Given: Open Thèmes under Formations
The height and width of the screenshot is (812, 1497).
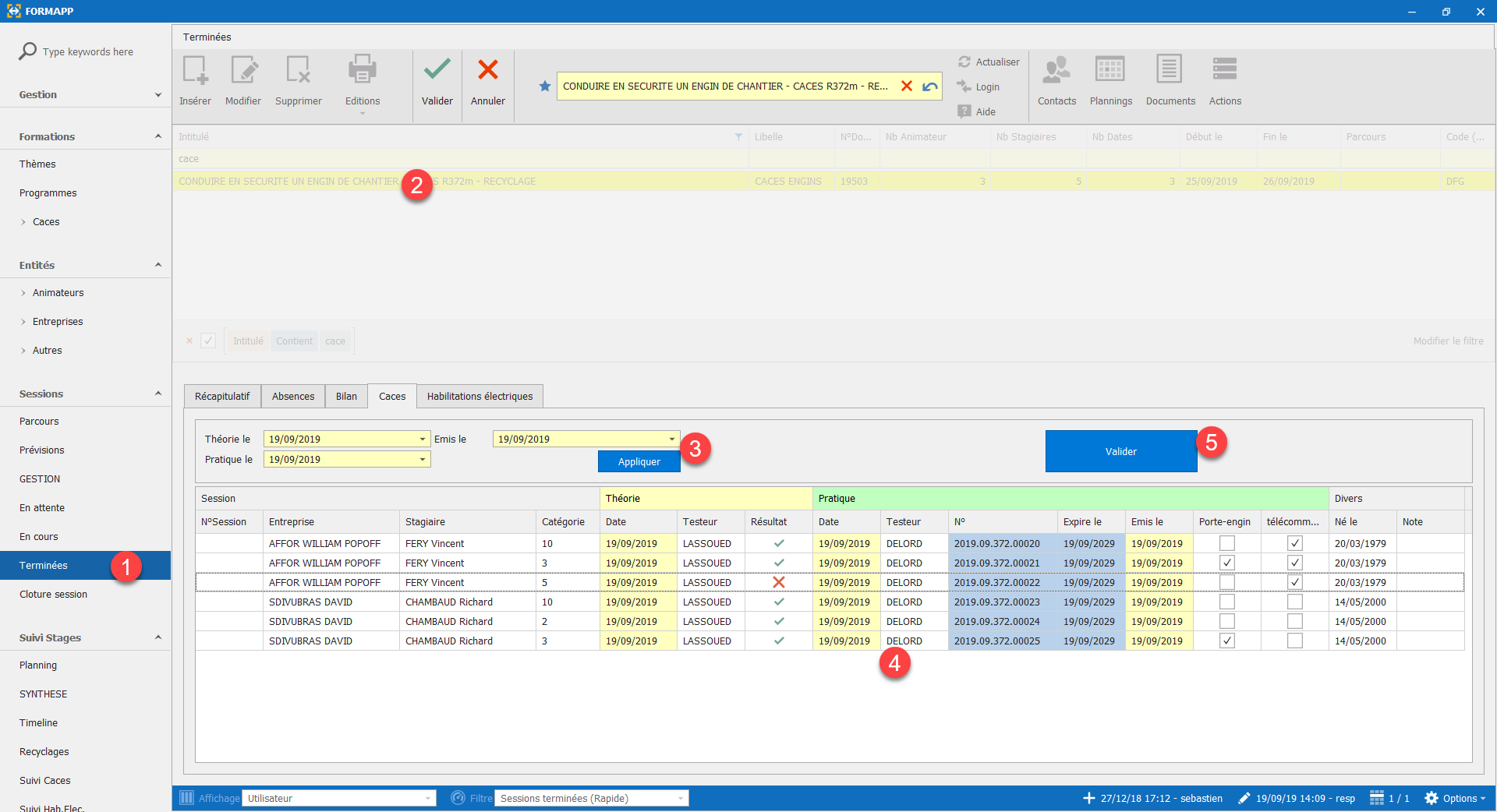Looking at the screenshot, I should (x=37, y=164).
